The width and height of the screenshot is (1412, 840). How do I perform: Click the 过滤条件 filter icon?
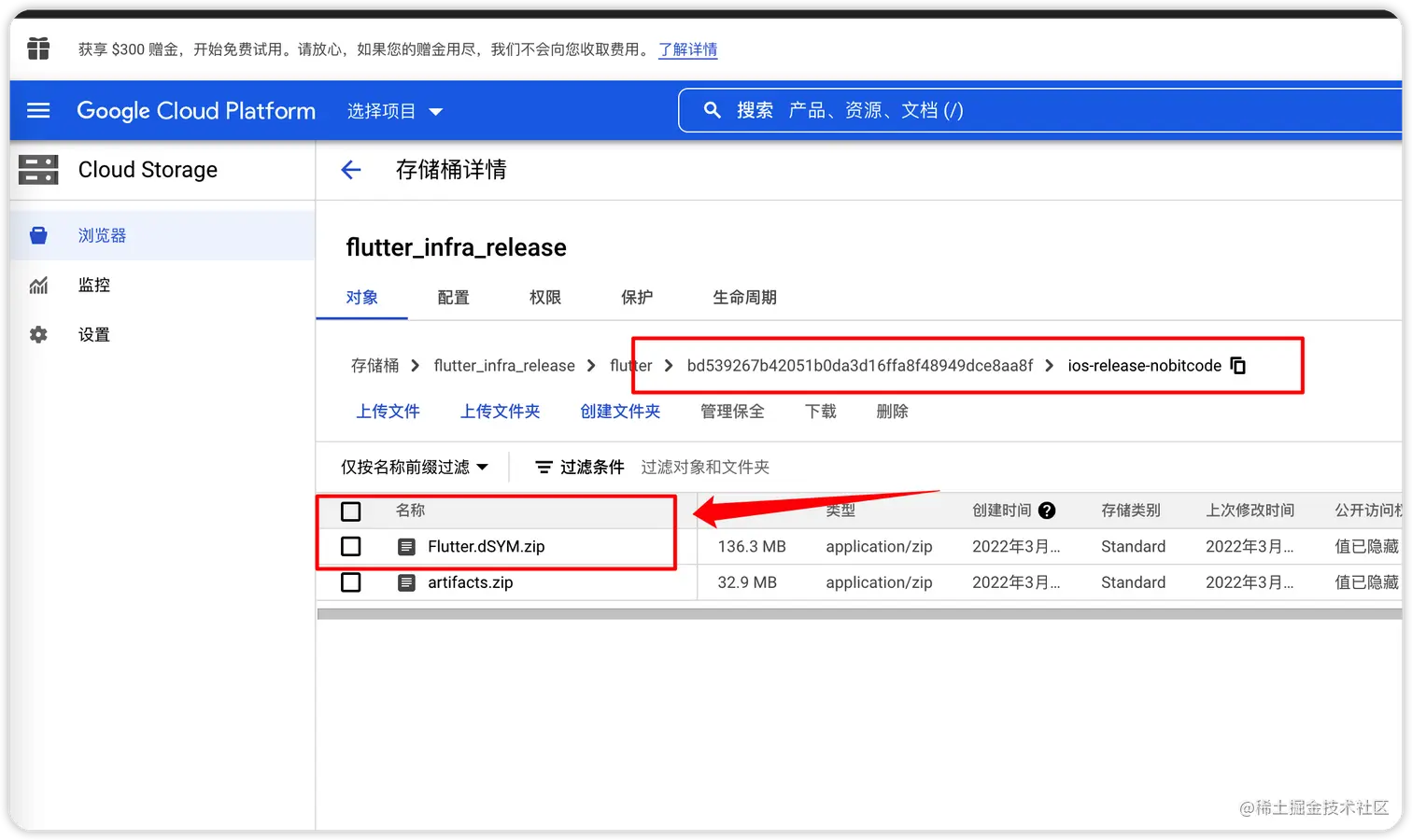[544, 467]
